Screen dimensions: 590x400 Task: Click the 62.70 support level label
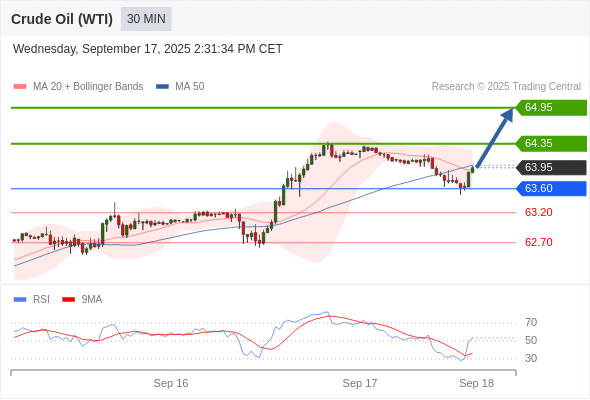coord(538,242)
